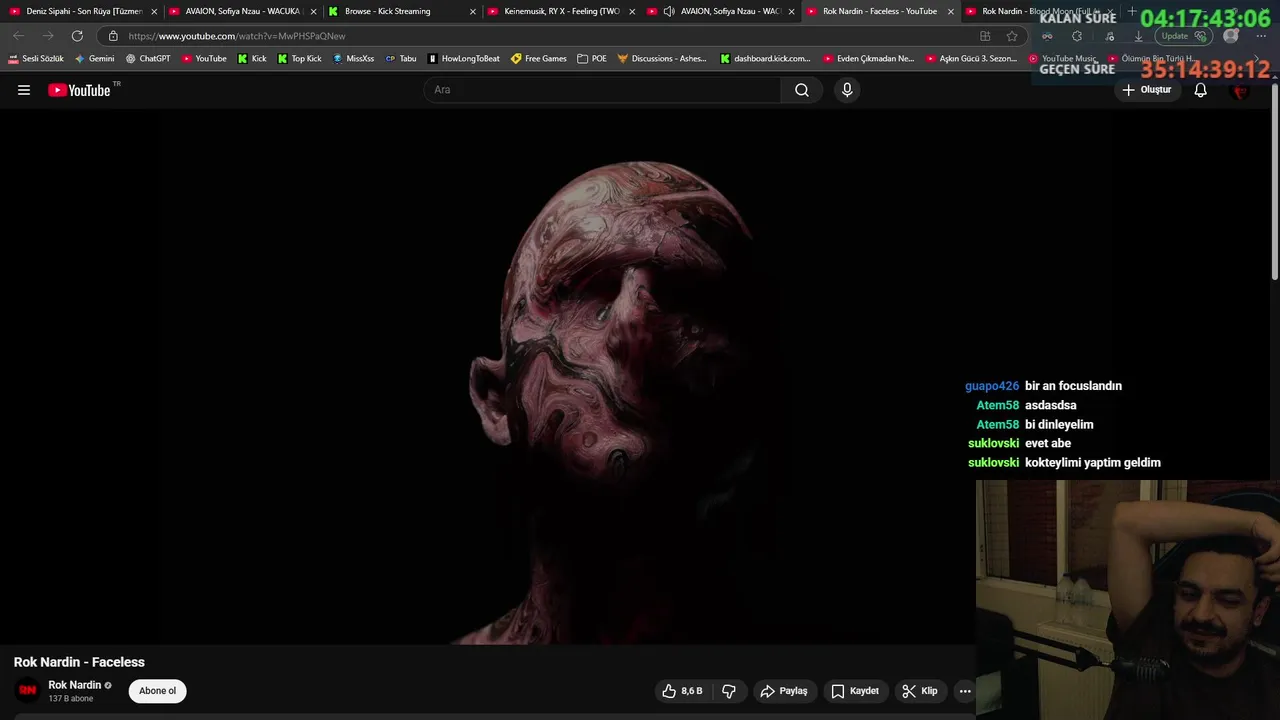The height and width of the screenshot is (720, 1280).
Task: Open the Rok Nardin channel name link
Action: click(75, 685)
